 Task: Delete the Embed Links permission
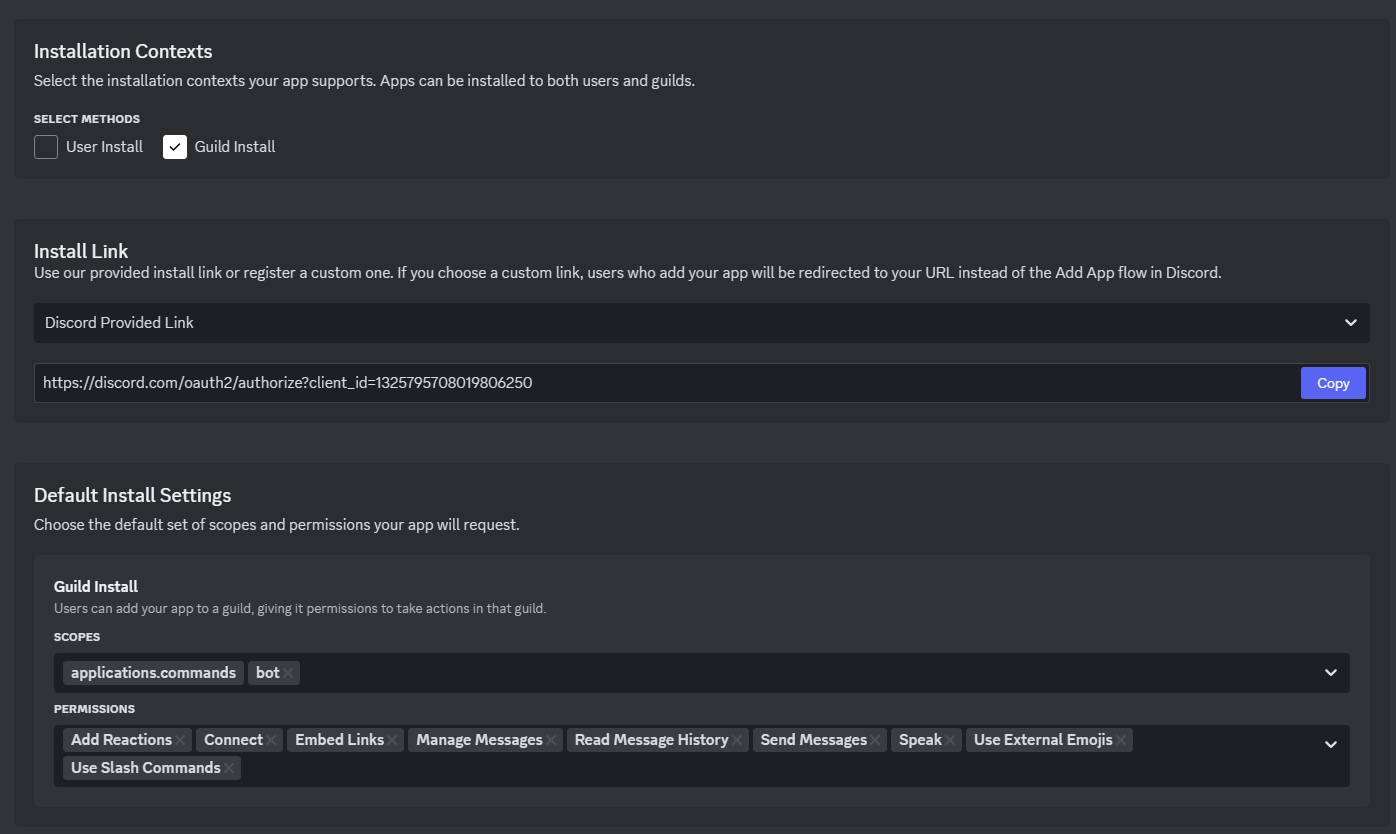click(393, 740)
